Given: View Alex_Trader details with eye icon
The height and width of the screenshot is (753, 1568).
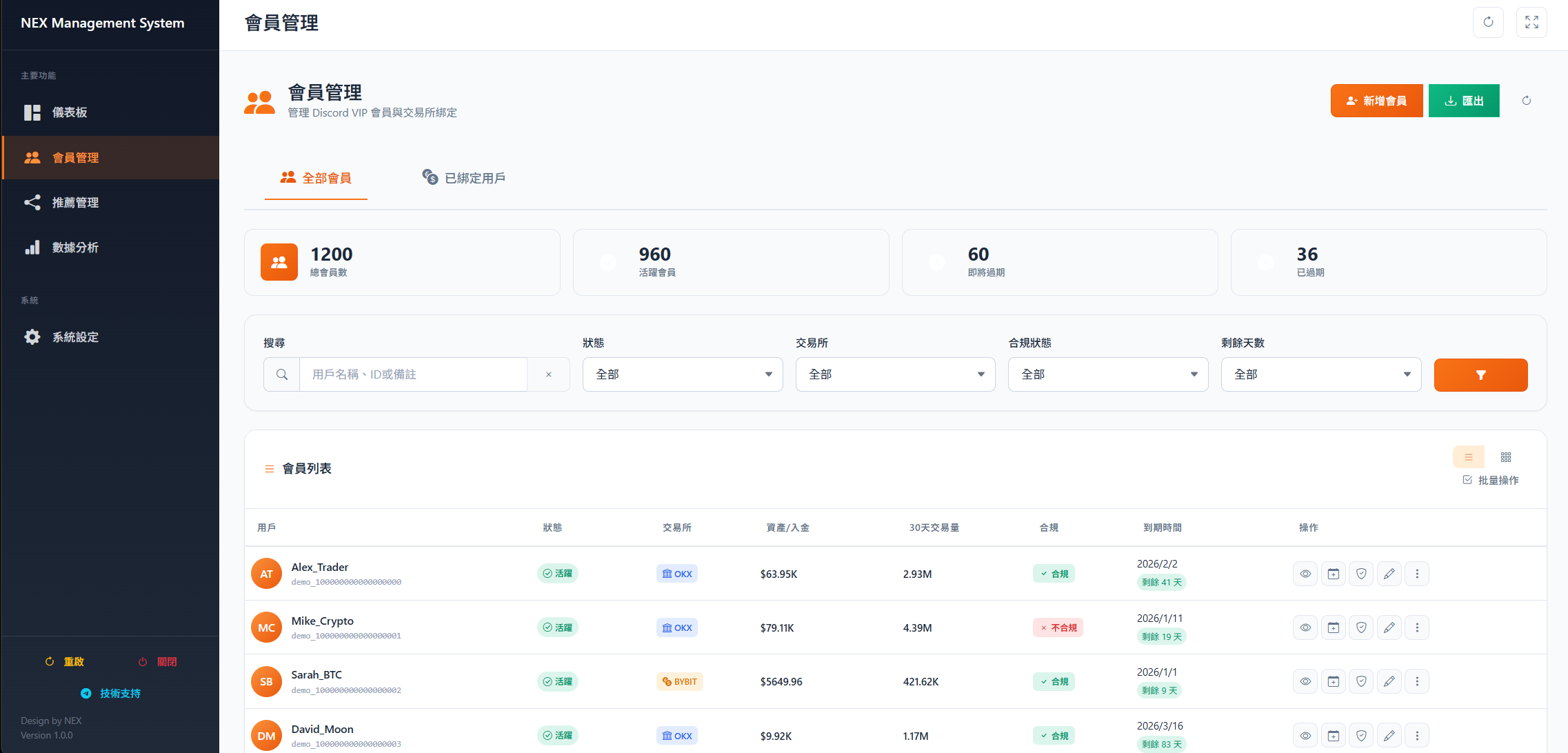Looking at the screenshot, I should (1305, 574).
